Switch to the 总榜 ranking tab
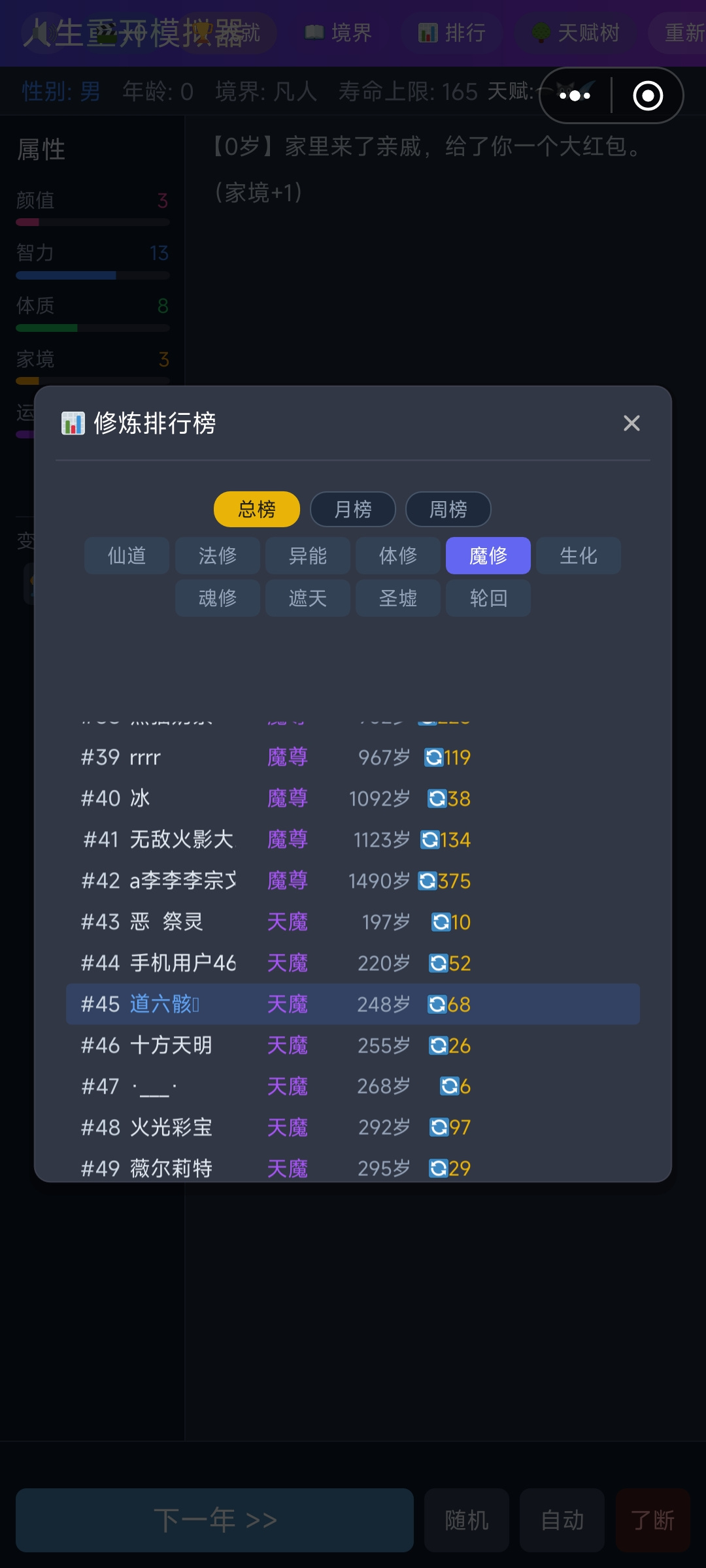The image size is (706, 1568). [x=257, y=509]
